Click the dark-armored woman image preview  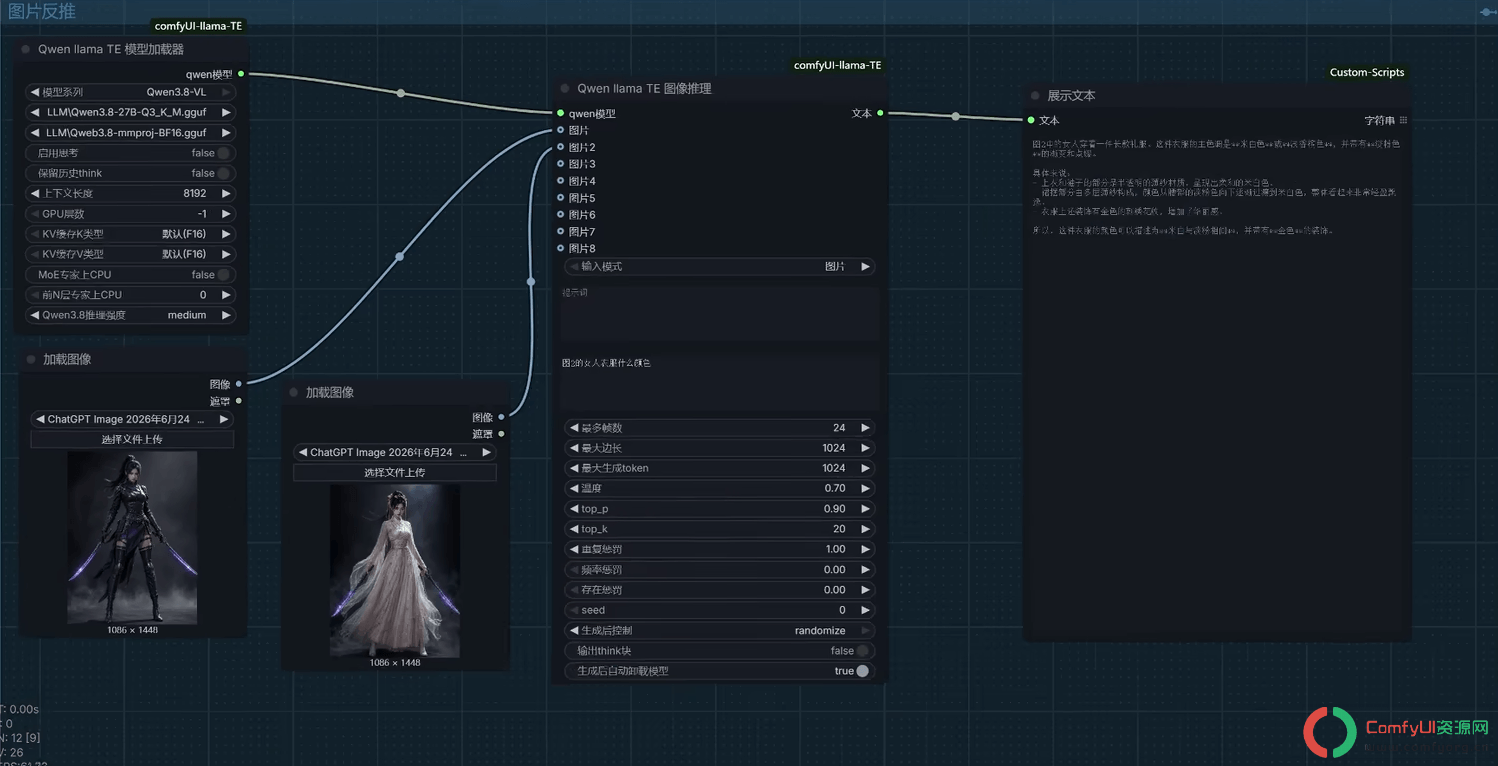[x=132, y=537]
